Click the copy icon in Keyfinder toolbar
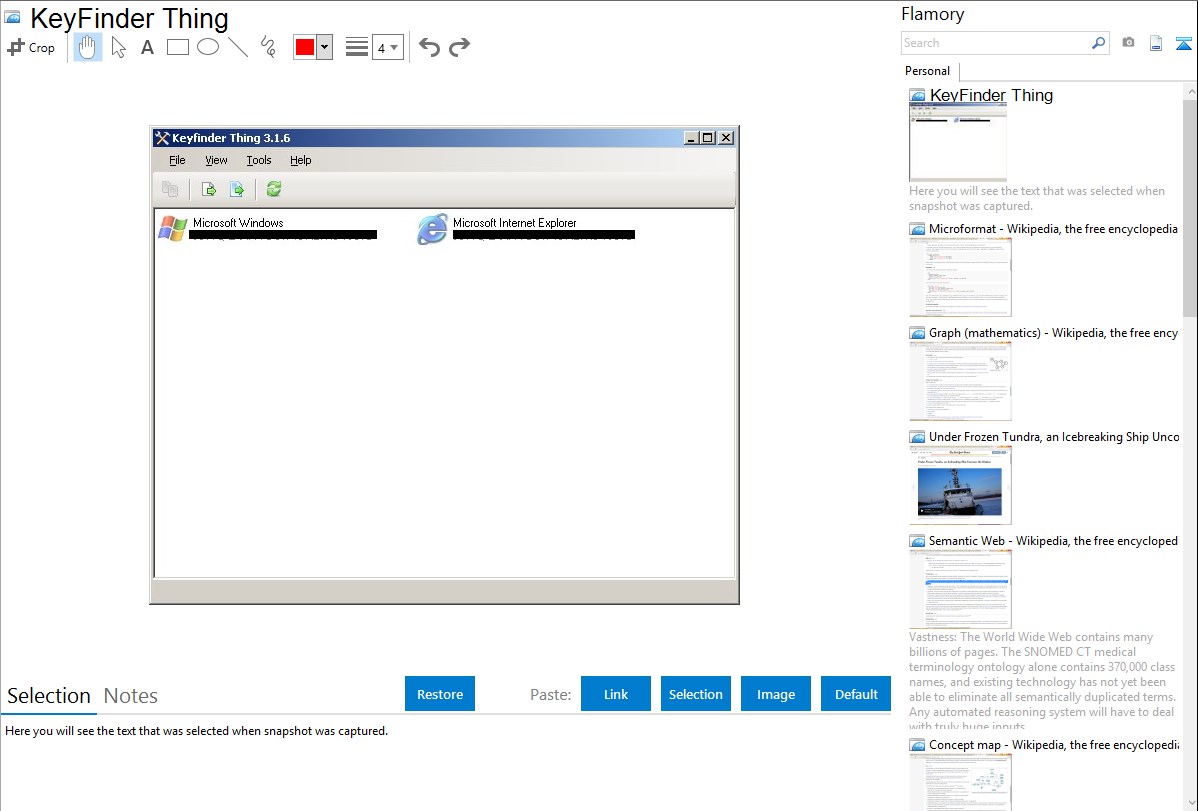1198x811 pixels. pyautogui.click(x=170, y=189)
